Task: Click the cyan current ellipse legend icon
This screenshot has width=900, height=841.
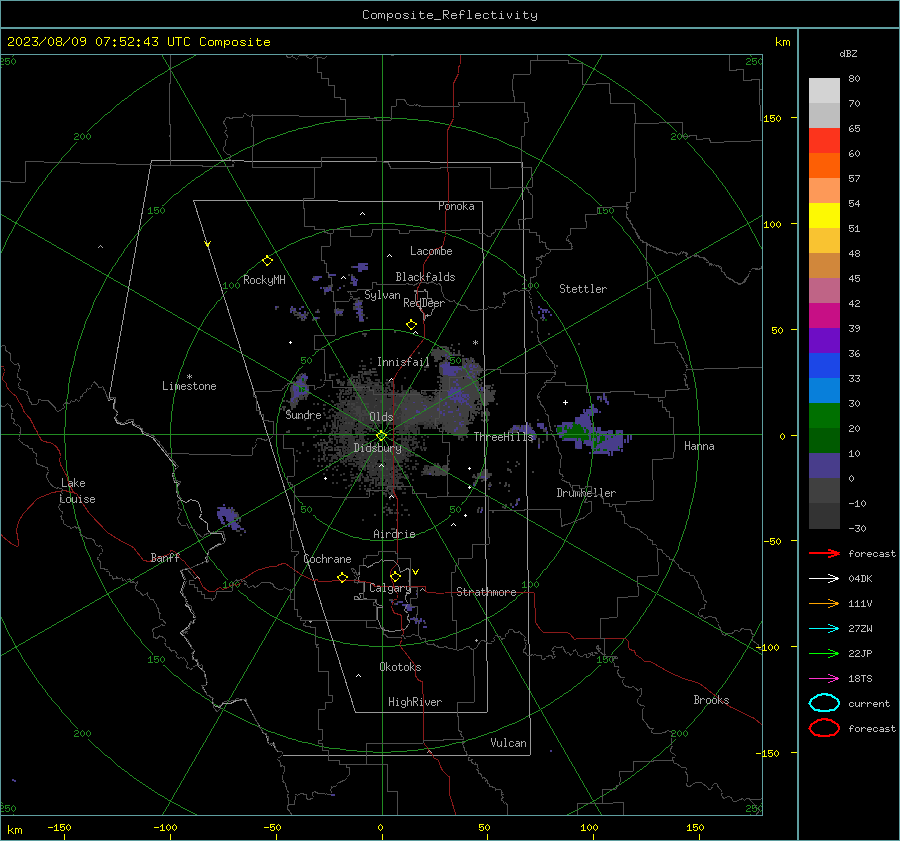Action: coord(824,703)
